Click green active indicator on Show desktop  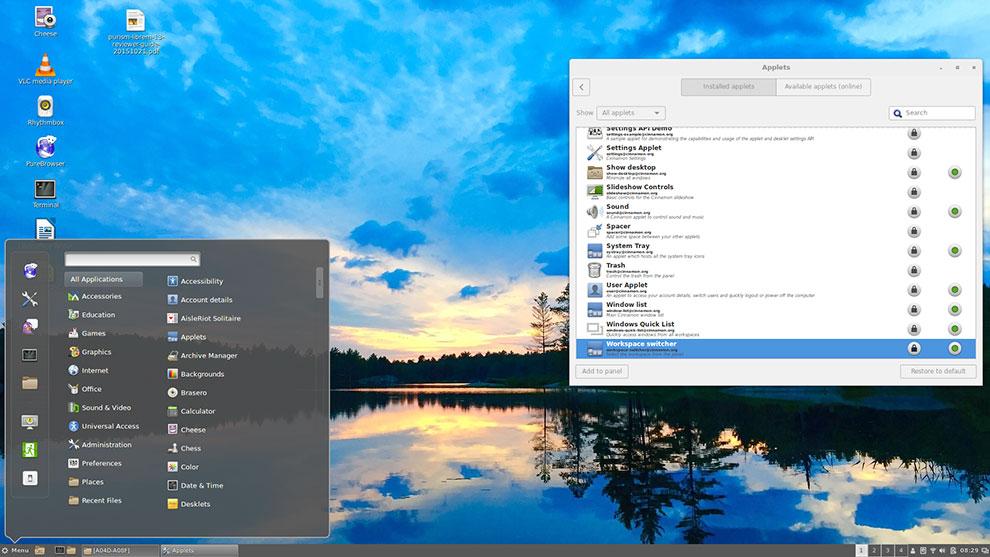pyautogui.click(x=955, y=172)
